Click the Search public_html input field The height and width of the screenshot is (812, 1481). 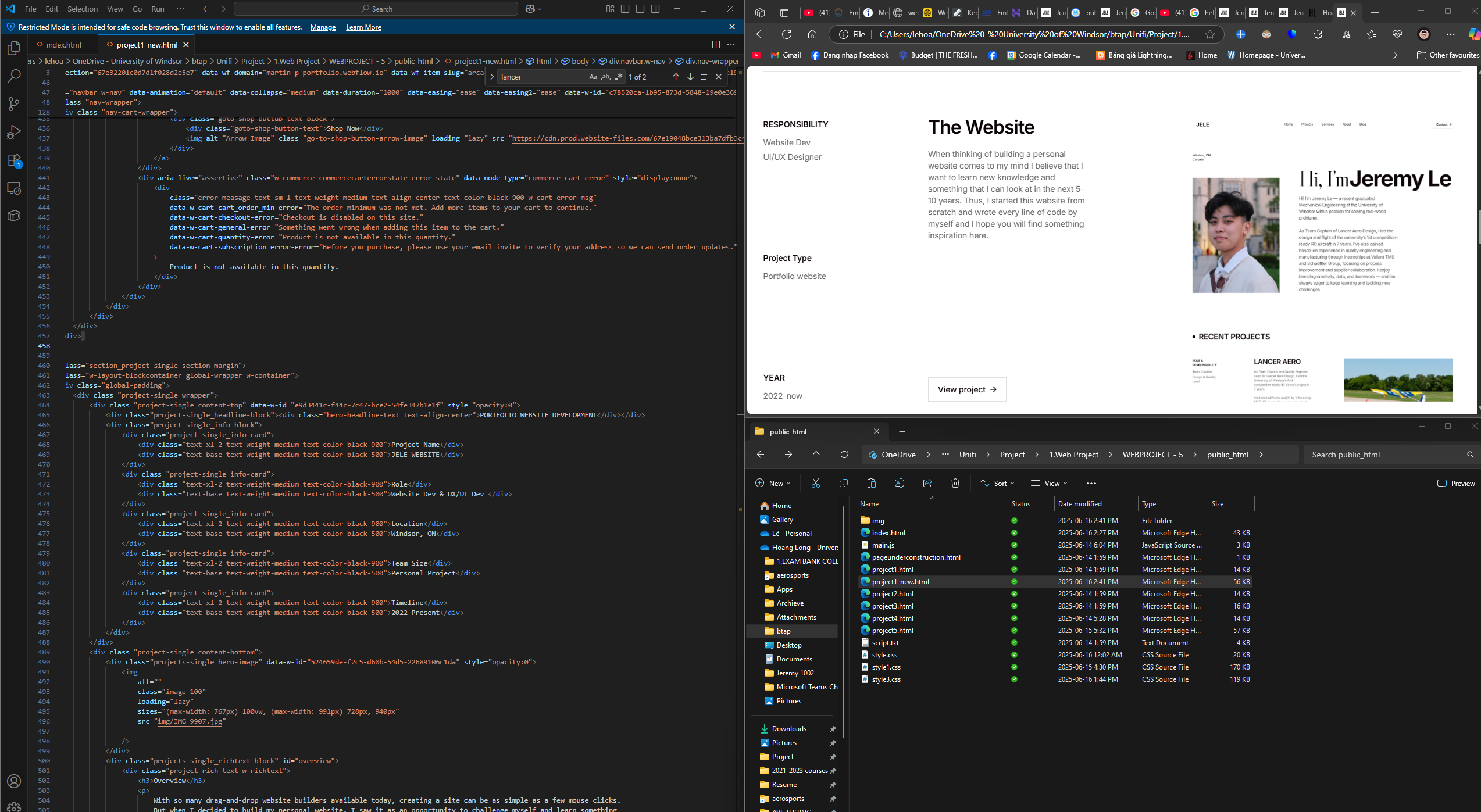pos(1384,455)
